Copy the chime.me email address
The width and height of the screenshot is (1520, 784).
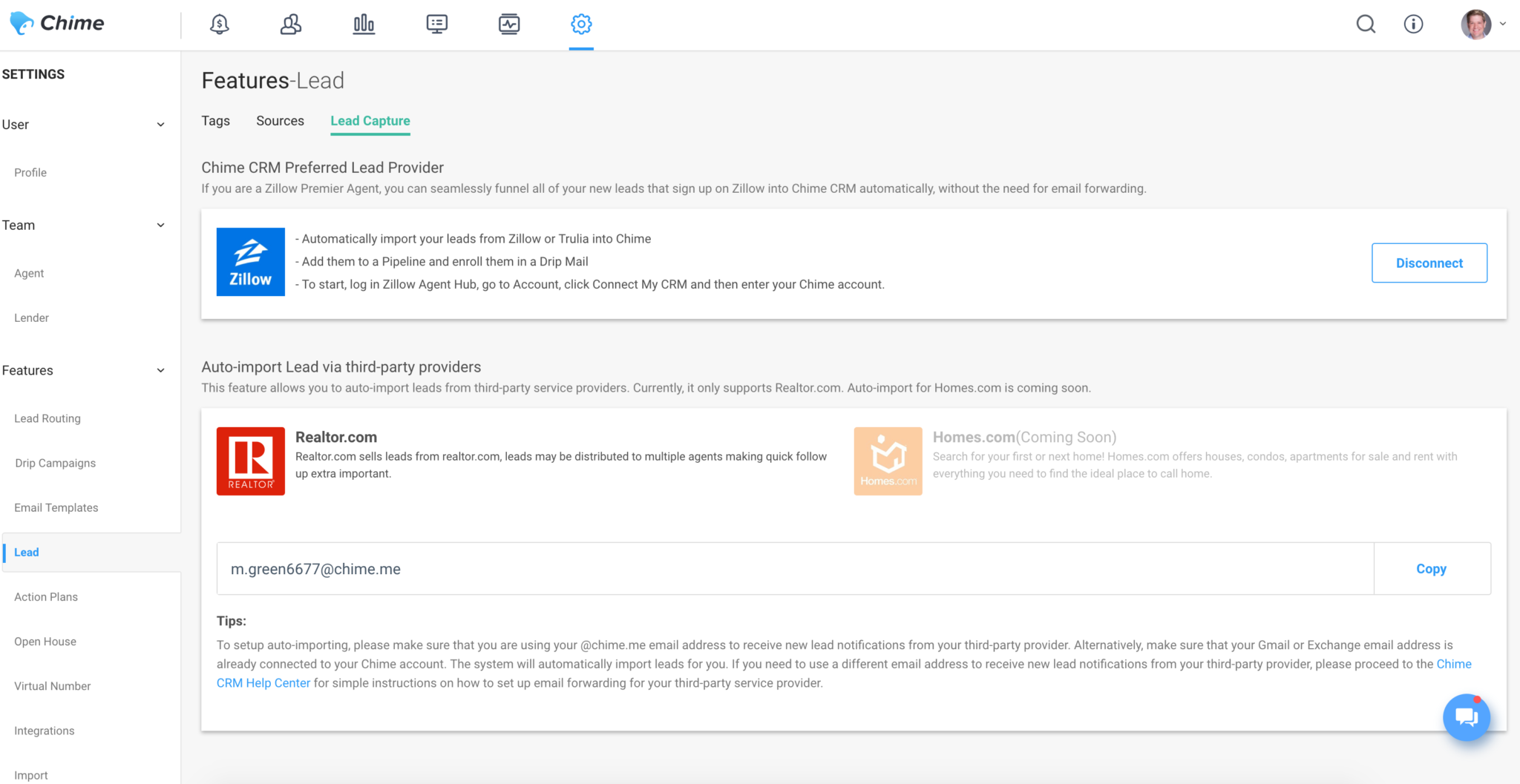point(1432,569)
